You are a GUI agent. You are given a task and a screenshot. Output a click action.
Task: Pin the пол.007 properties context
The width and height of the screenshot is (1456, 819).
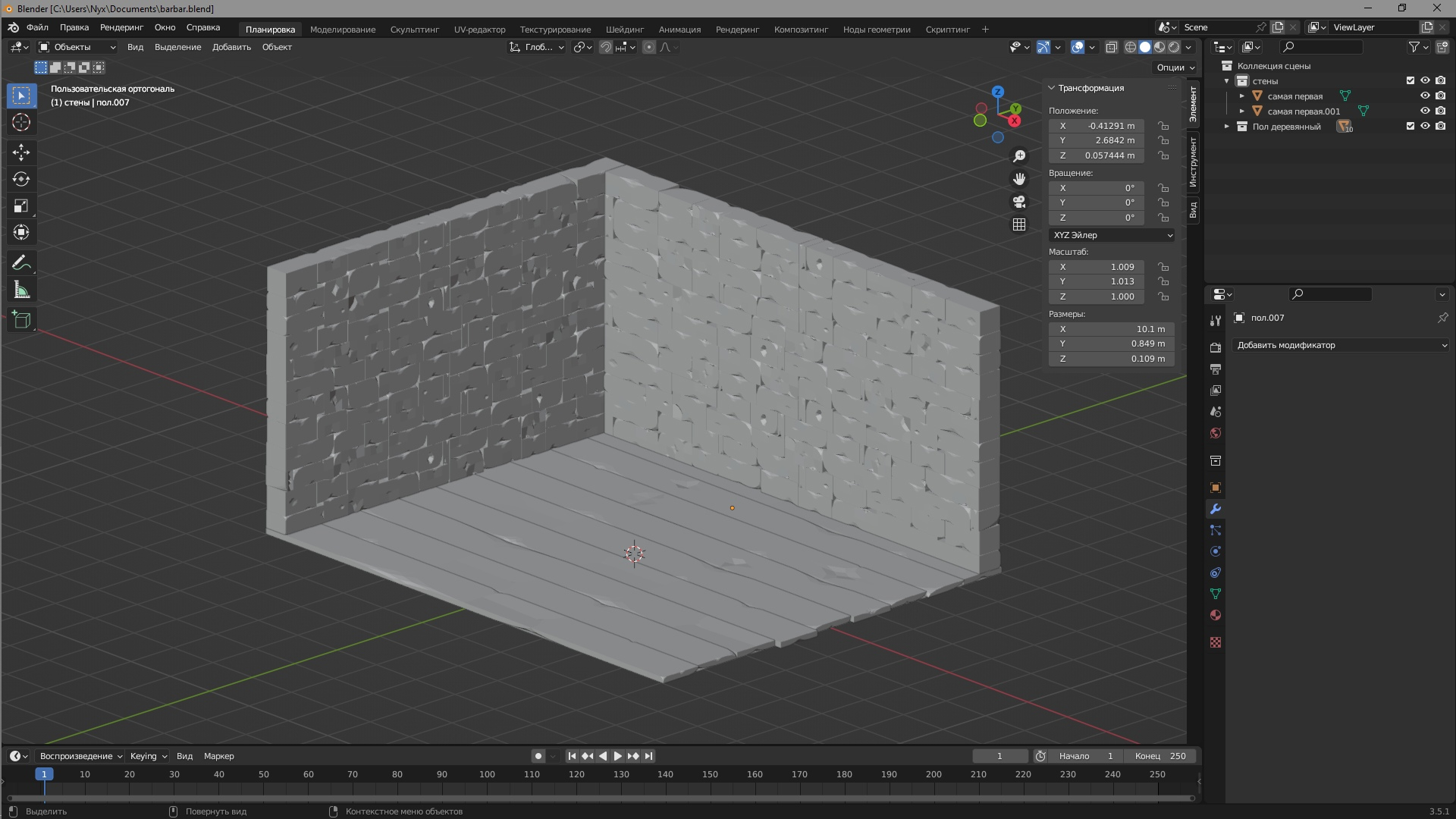(x=1442, y=318)
